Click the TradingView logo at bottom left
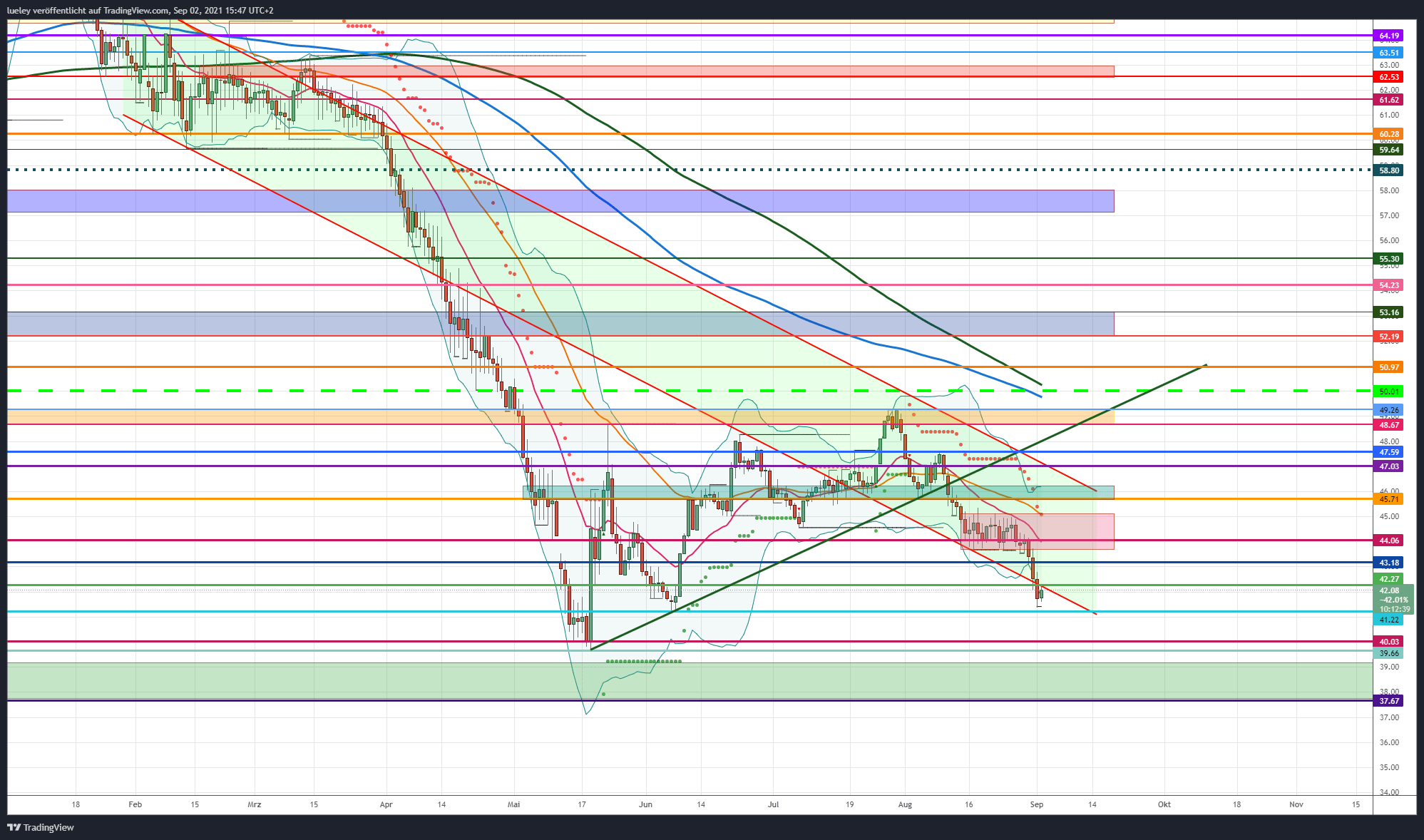 pyautogui.click(x=41, y=827)
